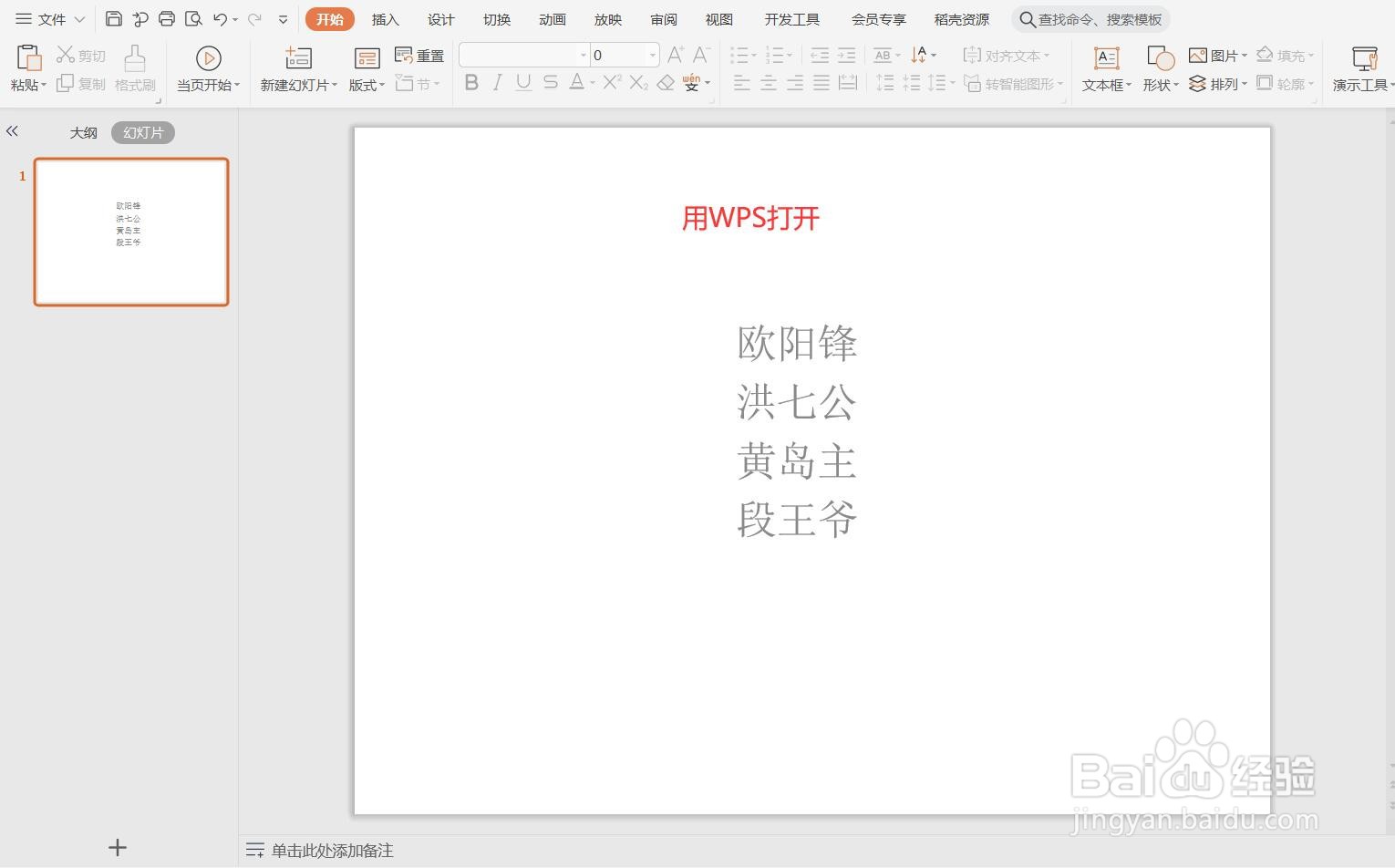Image resolution: width=1395 pixels, height=868 pixels.
Task: Select slide 1 thumbnail
Action: (x=131, y=232)
